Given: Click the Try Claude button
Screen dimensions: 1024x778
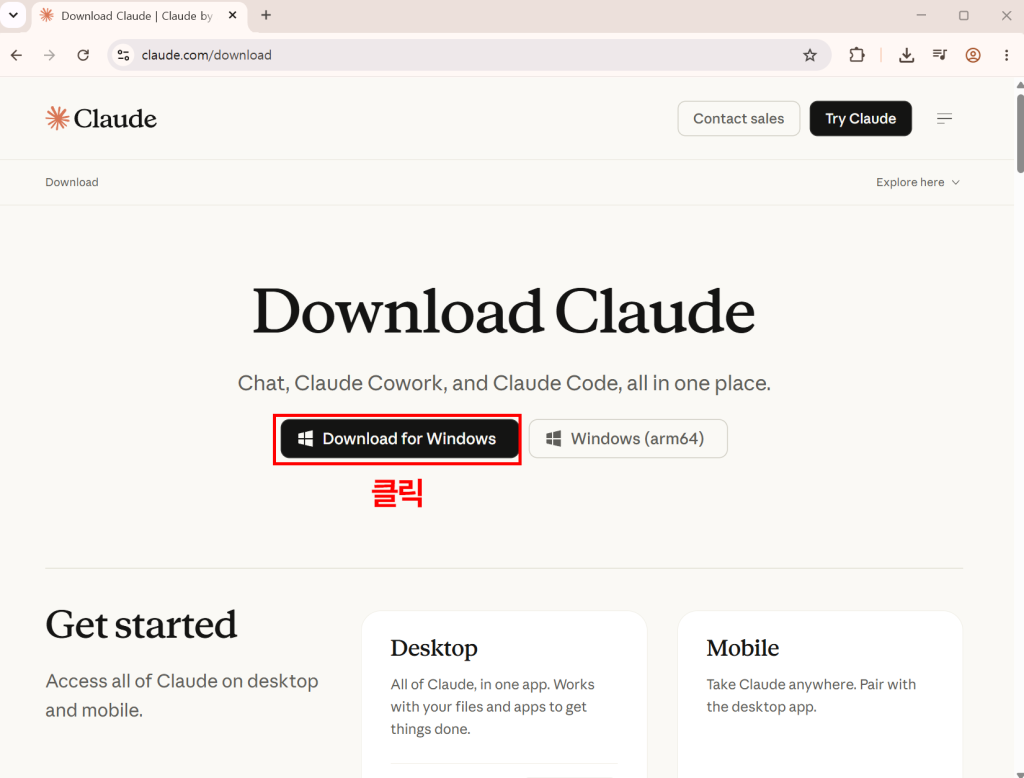Looking at the screenshot, I should tap(861, 119).
